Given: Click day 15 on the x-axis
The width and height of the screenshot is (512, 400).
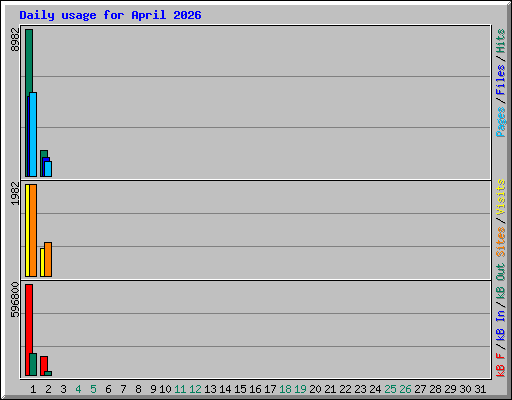Looking at the screenshot, I should (x=240, y=389).
